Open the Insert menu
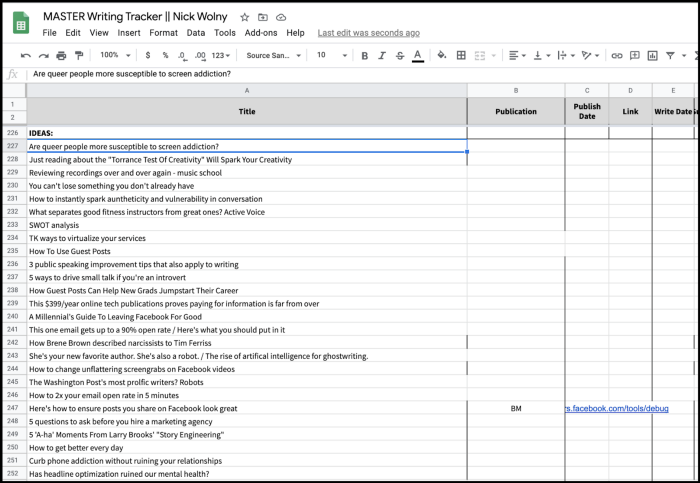 [x=129, y=33]
